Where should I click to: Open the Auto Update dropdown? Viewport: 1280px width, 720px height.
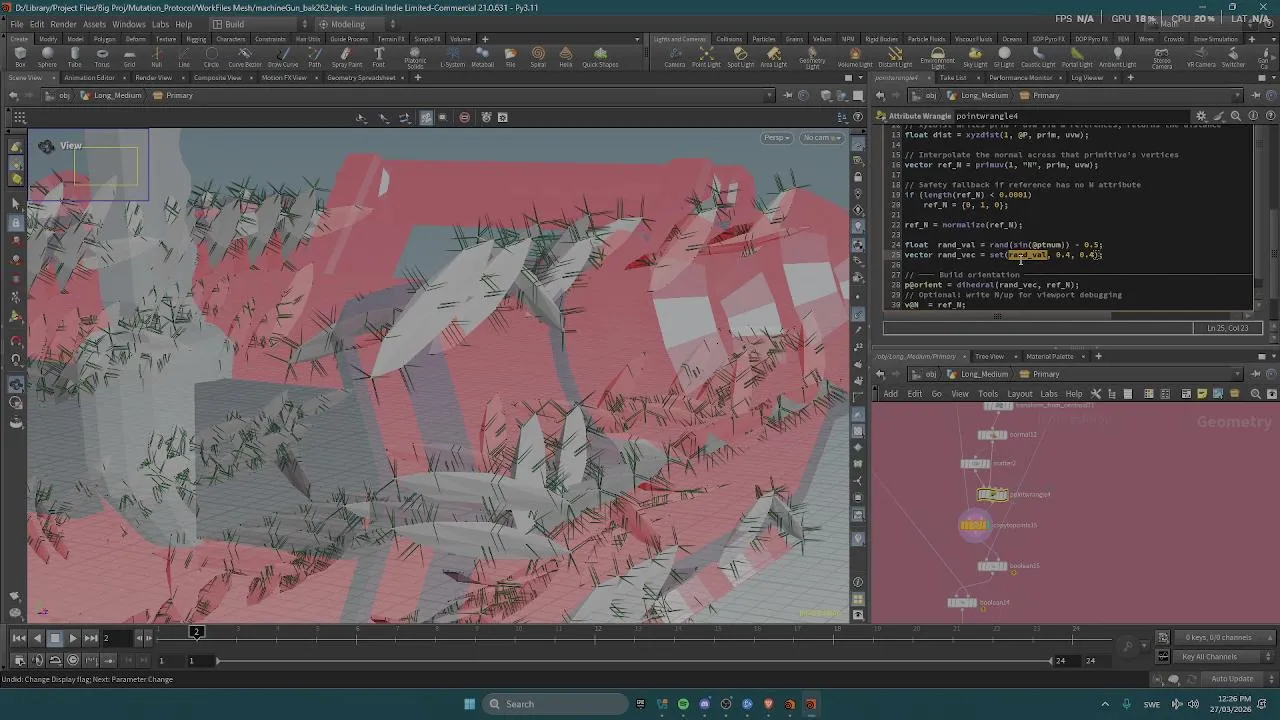(1237, 679)
